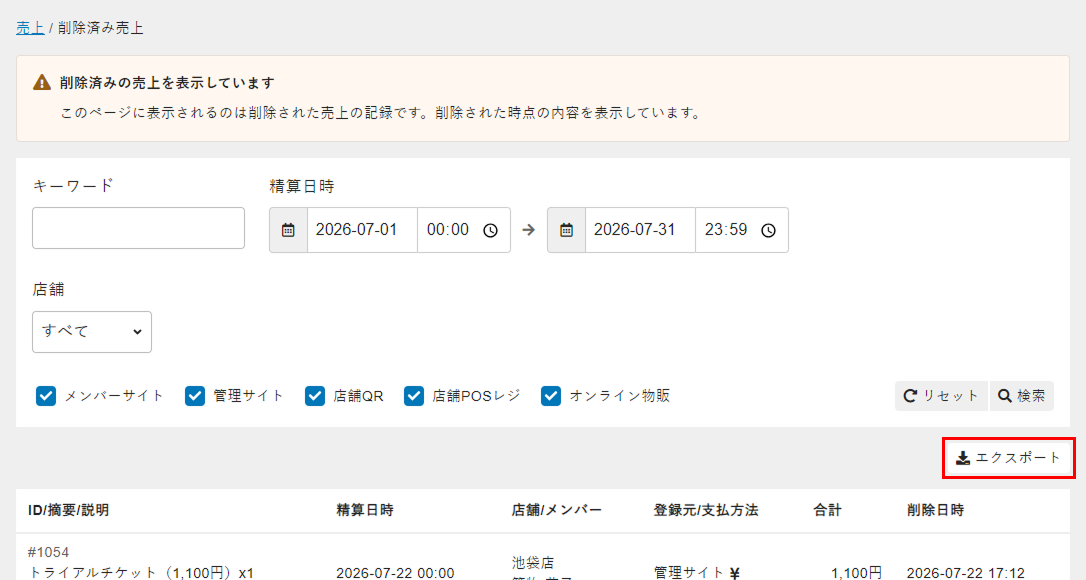Expand the 店舗 dropdown showing すべて
This screenshot has width=1086, height=580.
coord(92,332)
